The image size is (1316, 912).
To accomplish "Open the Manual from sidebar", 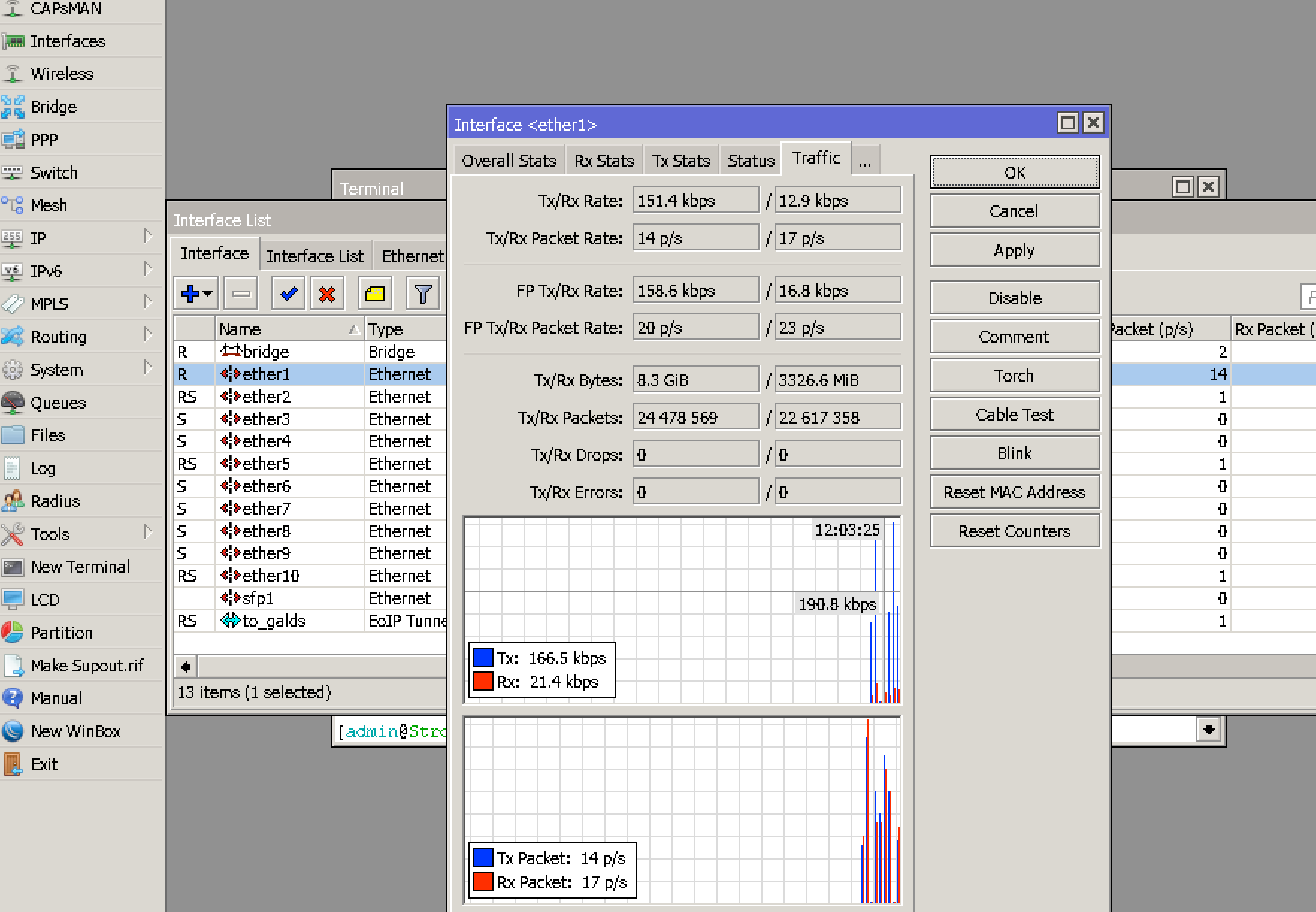I will [56, 698].
